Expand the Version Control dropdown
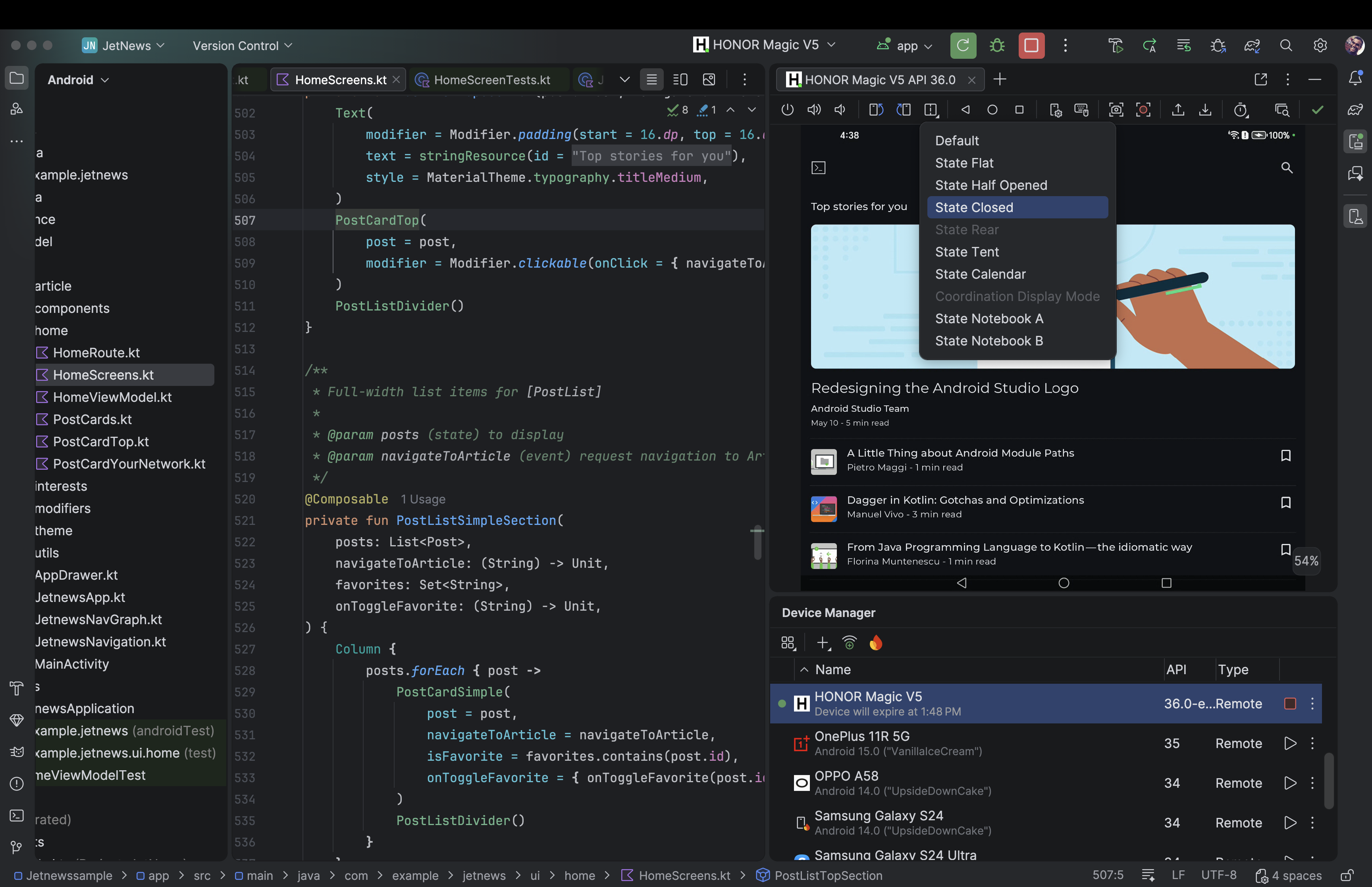Screen dimensions: 1372x887 (243, 46)
